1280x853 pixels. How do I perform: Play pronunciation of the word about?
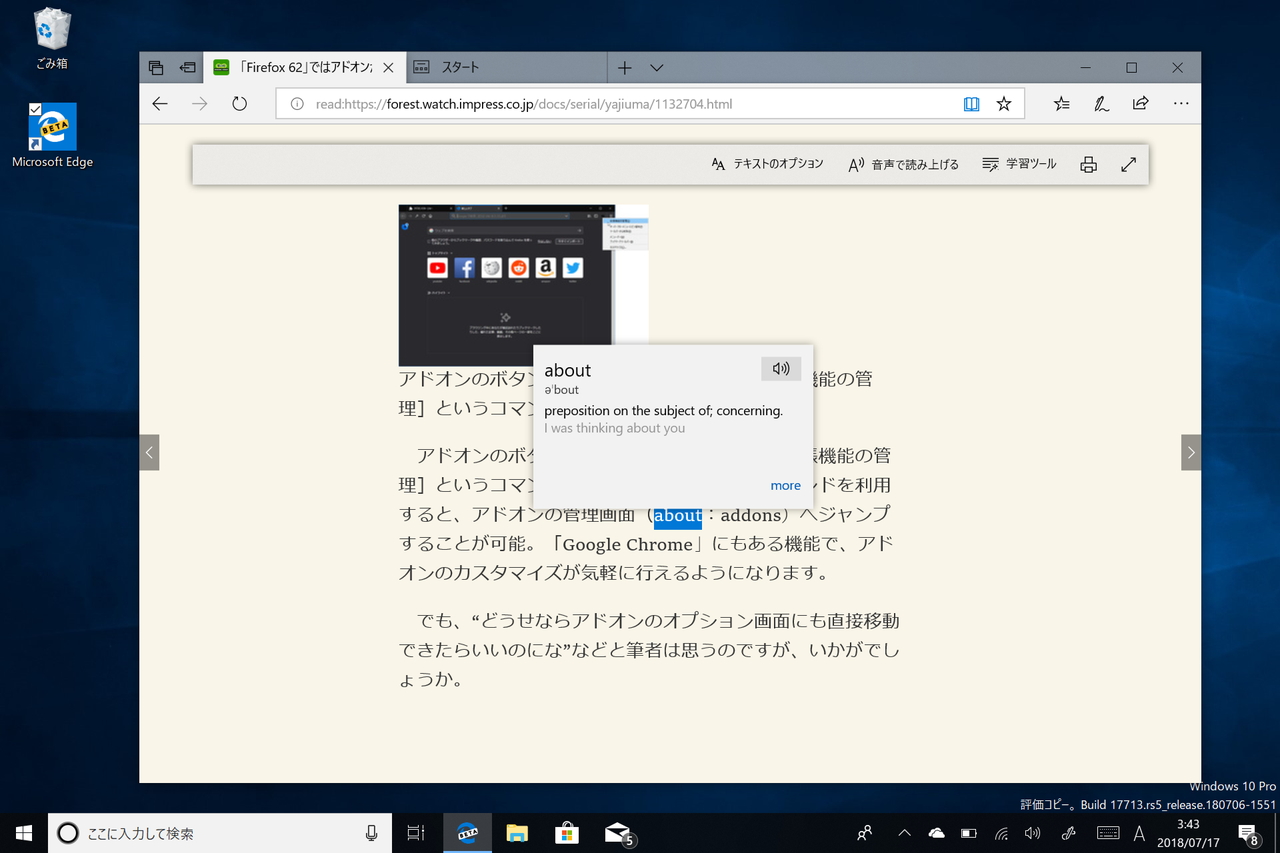[781, 368]
